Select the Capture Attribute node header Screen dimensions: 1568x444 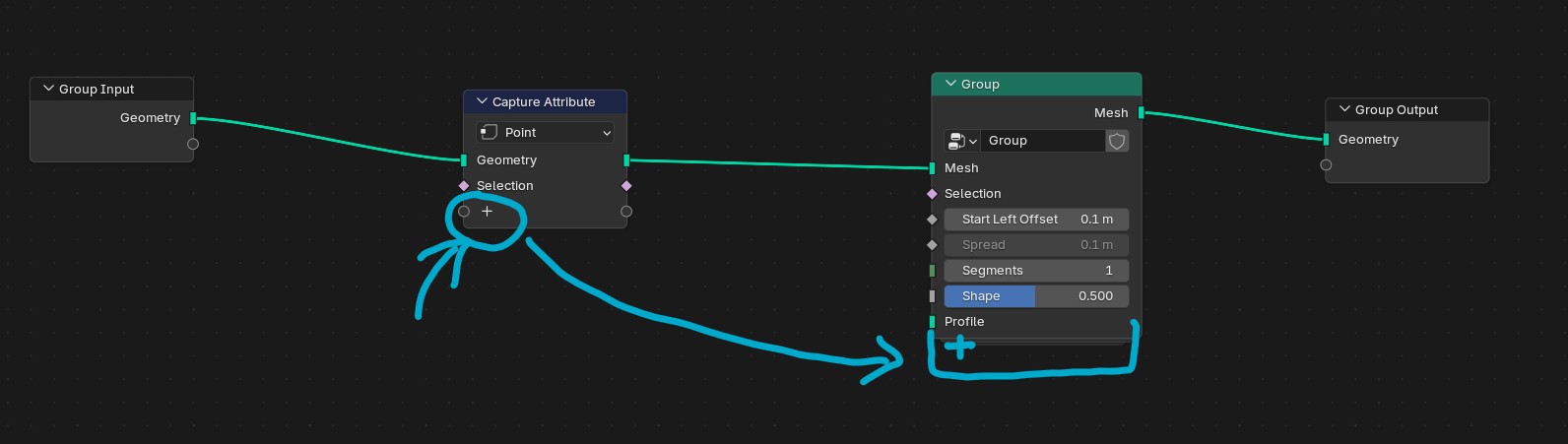pos(545,101)
